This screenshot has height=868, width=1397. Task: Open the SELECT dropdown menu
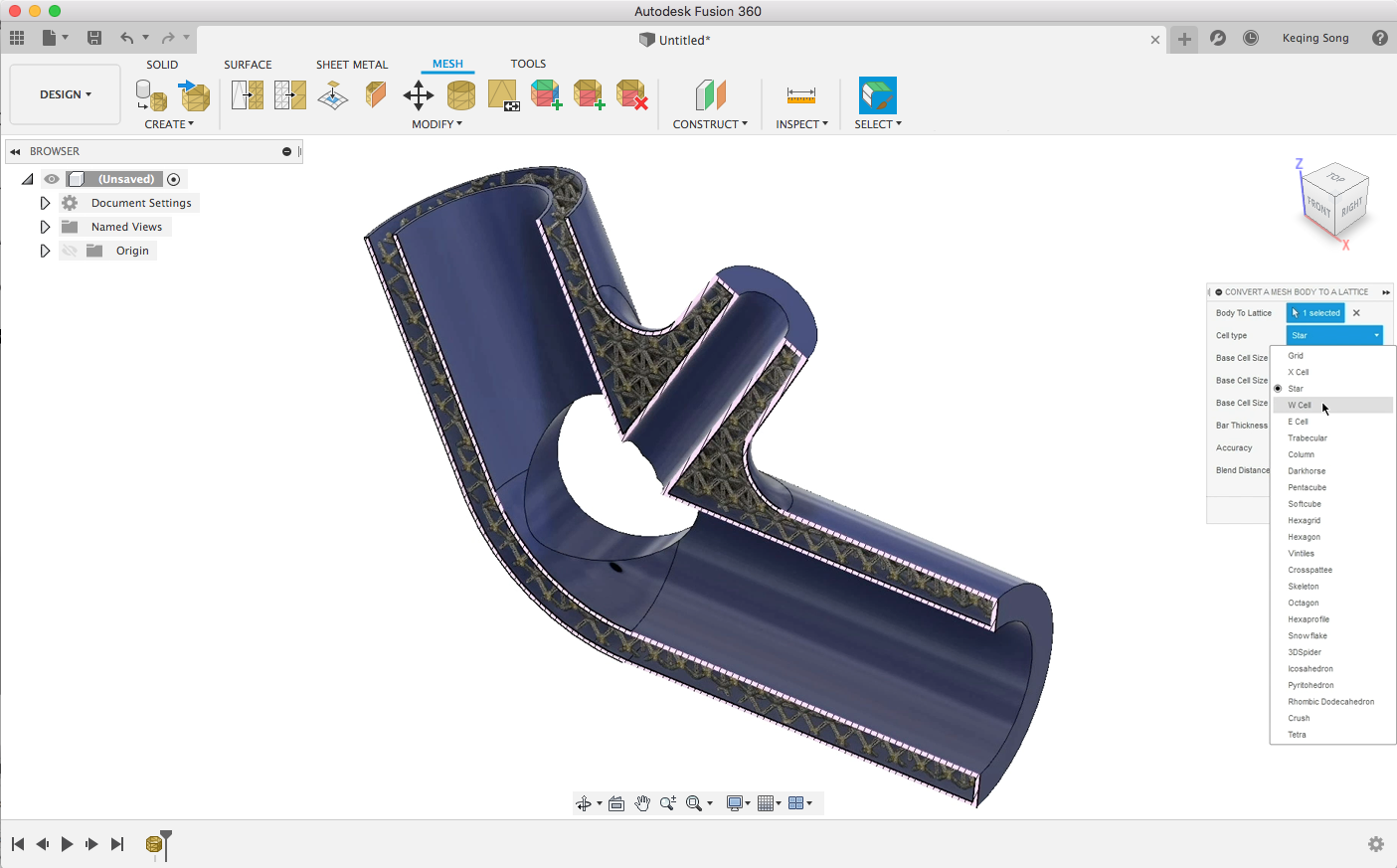click(878, 124)
